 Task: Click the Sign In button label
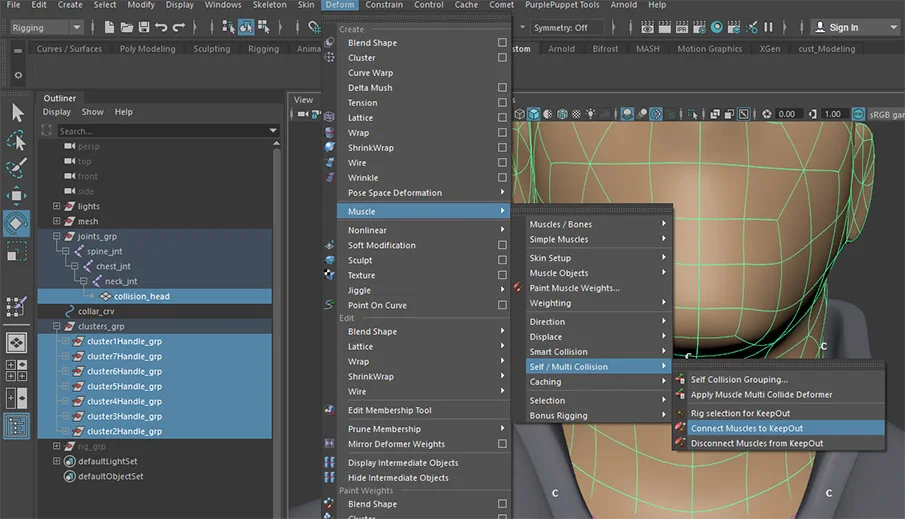pos(844,27)
